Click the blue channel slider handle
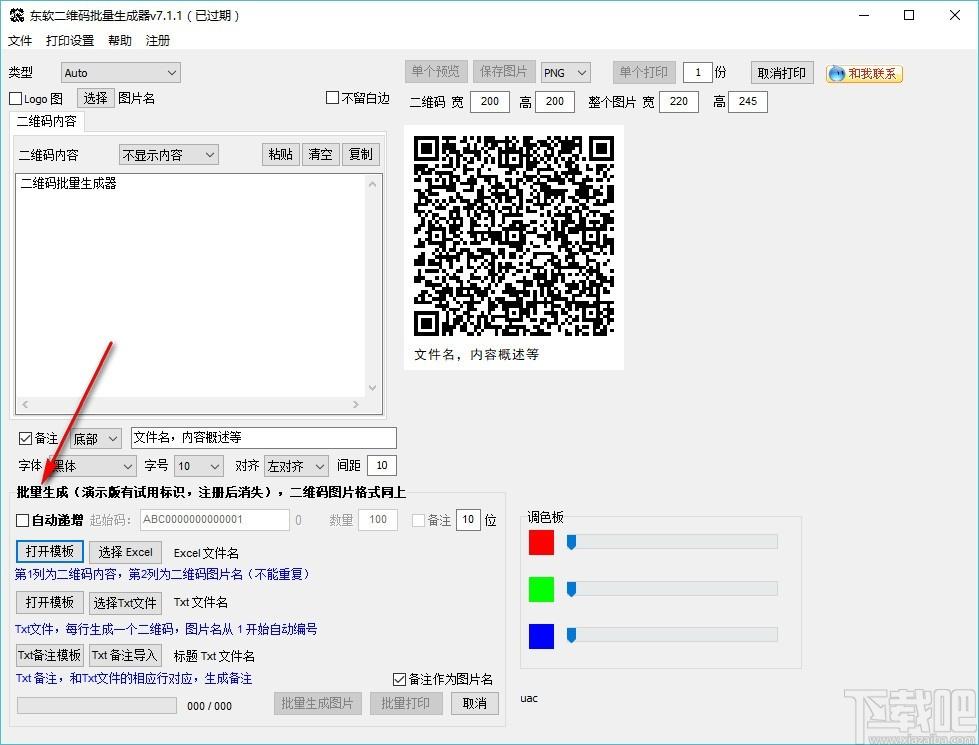 [571, 636]
